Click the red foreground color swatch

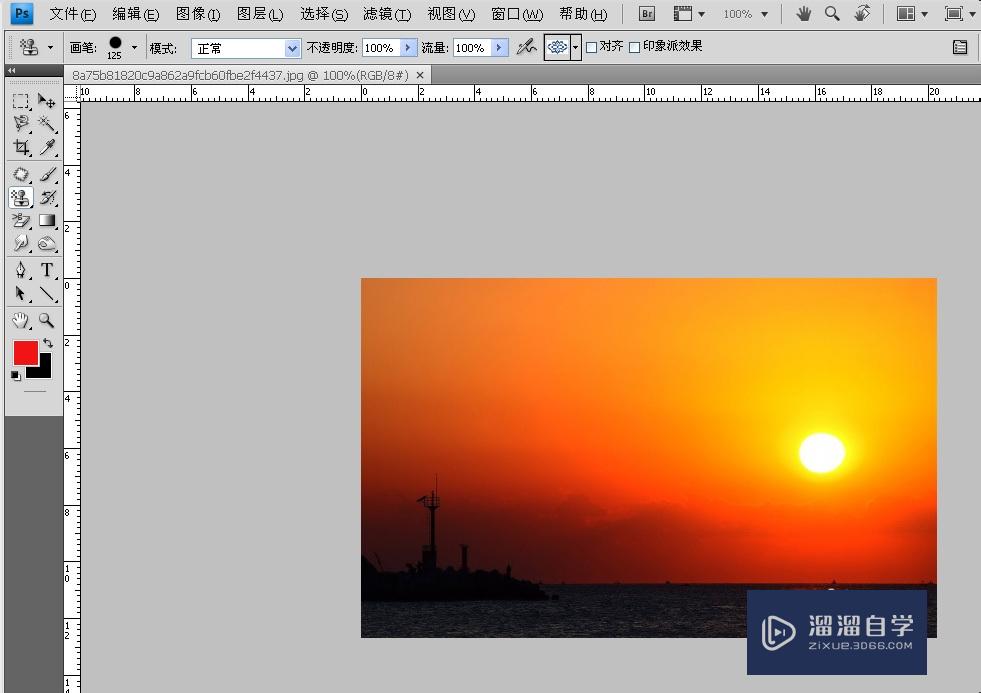24,353
